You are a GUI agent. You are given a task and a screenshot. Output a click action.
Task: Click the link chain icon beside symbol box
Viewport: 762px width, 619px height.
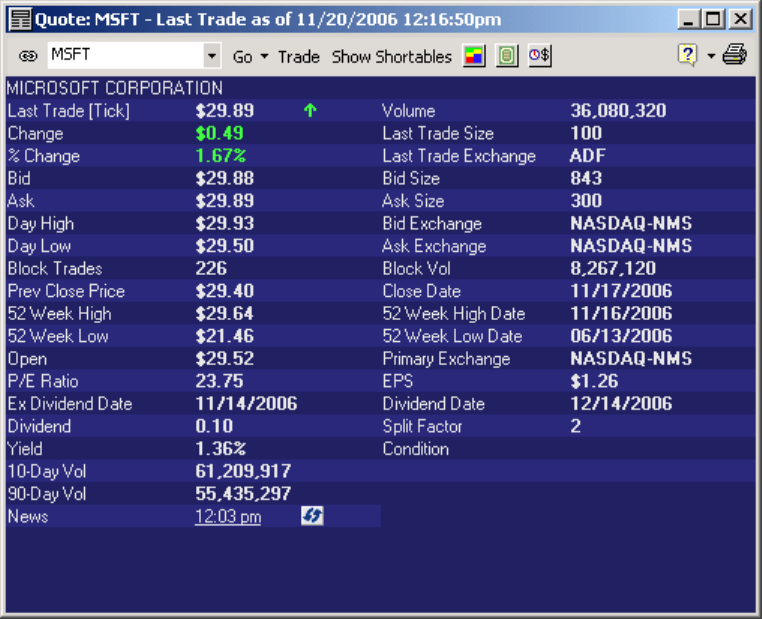(28, 56)
